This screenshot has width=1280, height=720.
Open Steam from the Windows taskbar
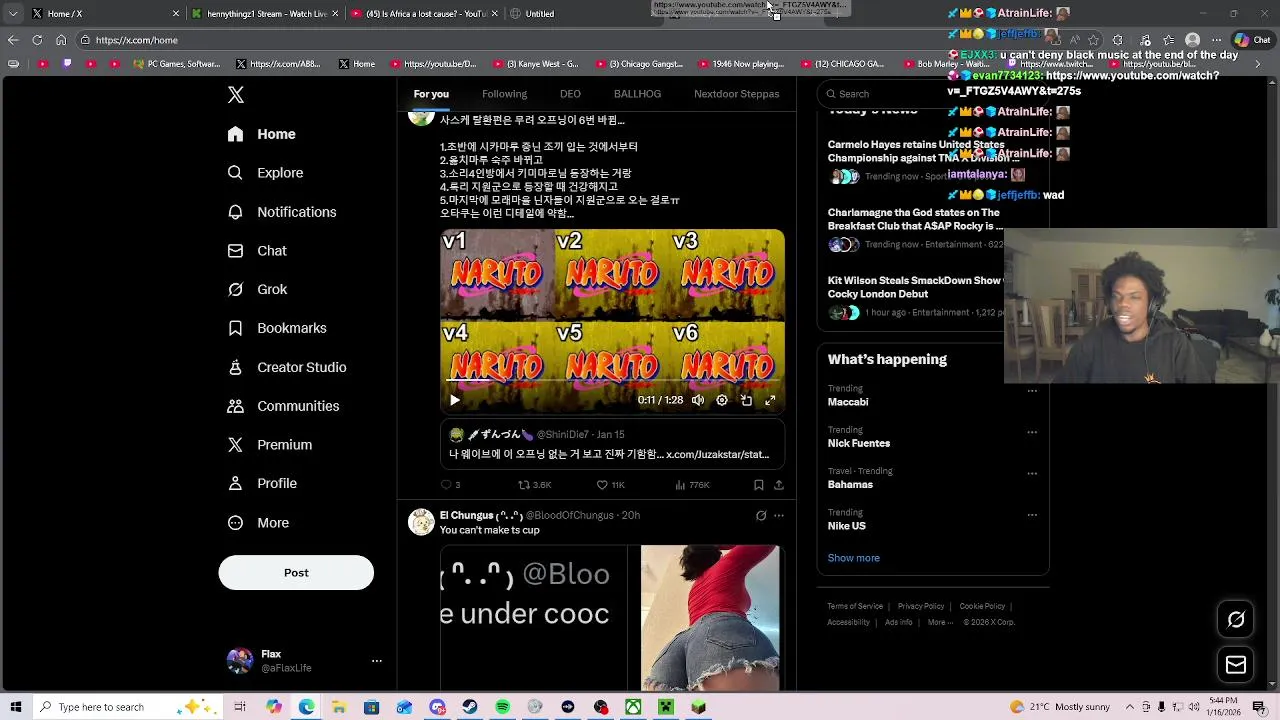tap(470, 707)
